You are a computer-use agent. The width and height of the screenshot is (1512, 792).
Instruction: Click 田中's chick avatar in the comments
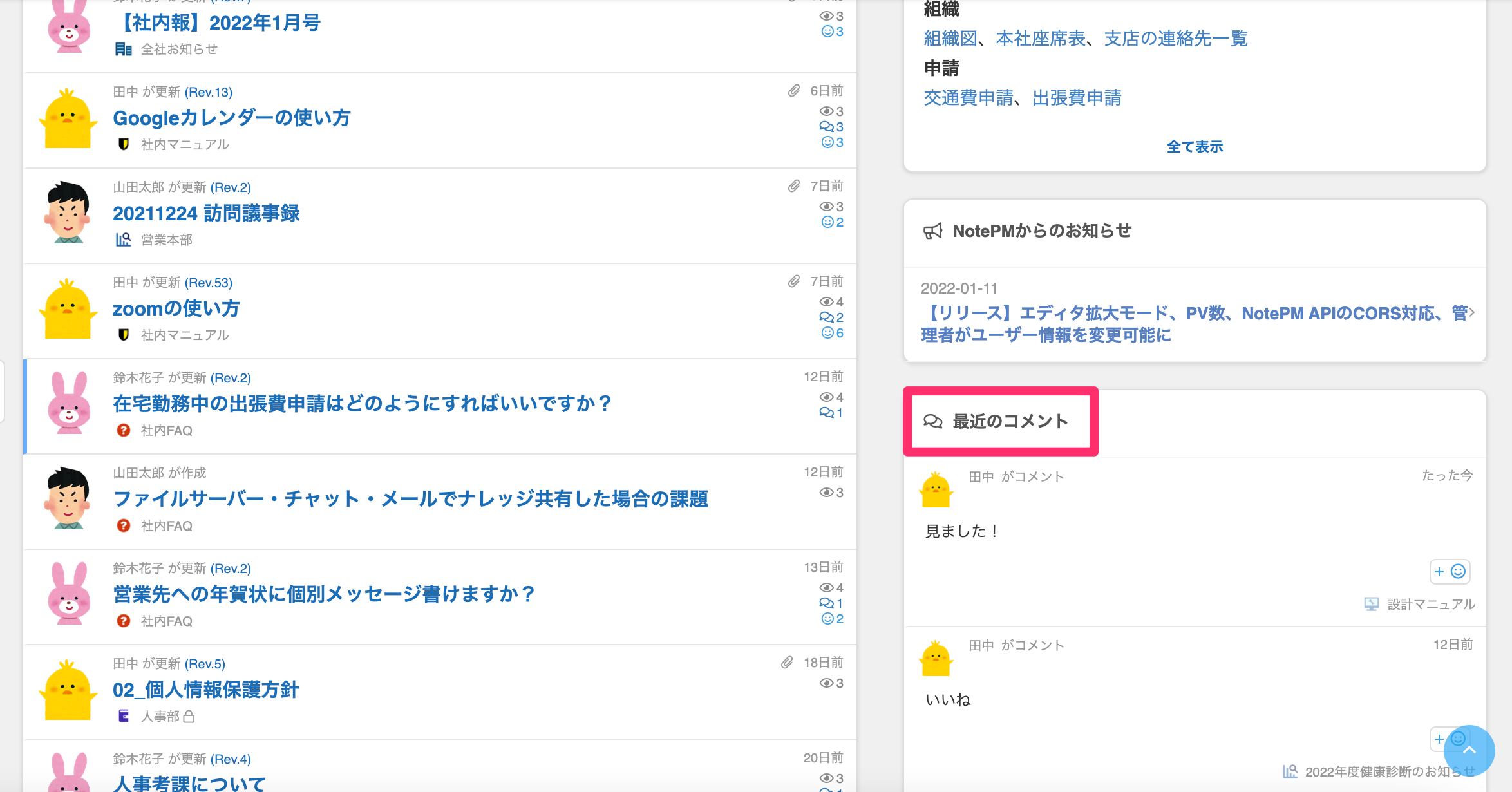coord(938,491)
